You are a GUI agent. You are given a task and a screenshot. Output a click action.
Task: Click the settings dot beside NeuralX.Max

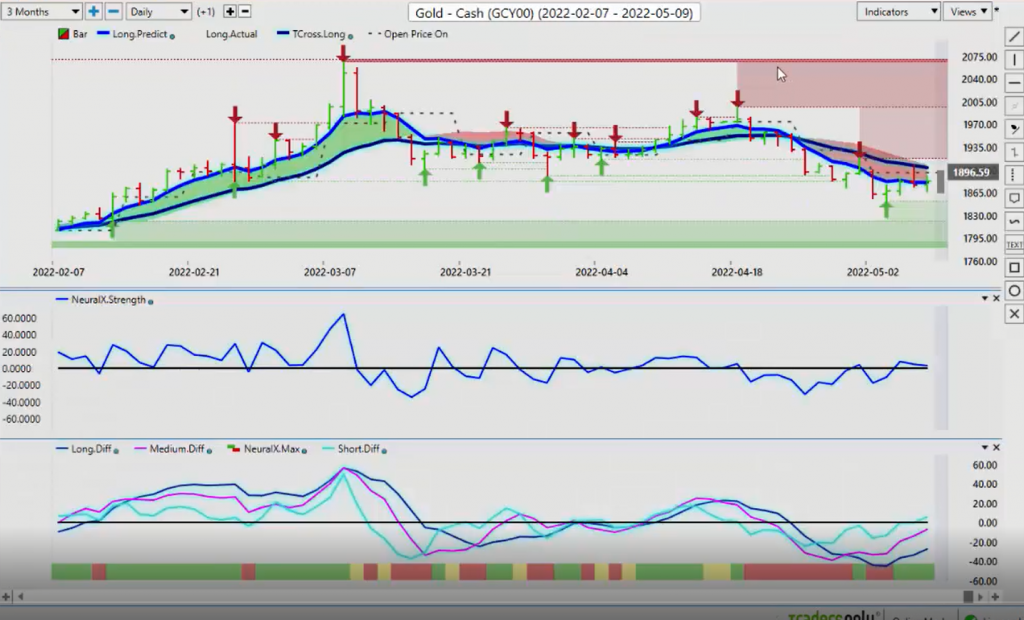point(304,451)
